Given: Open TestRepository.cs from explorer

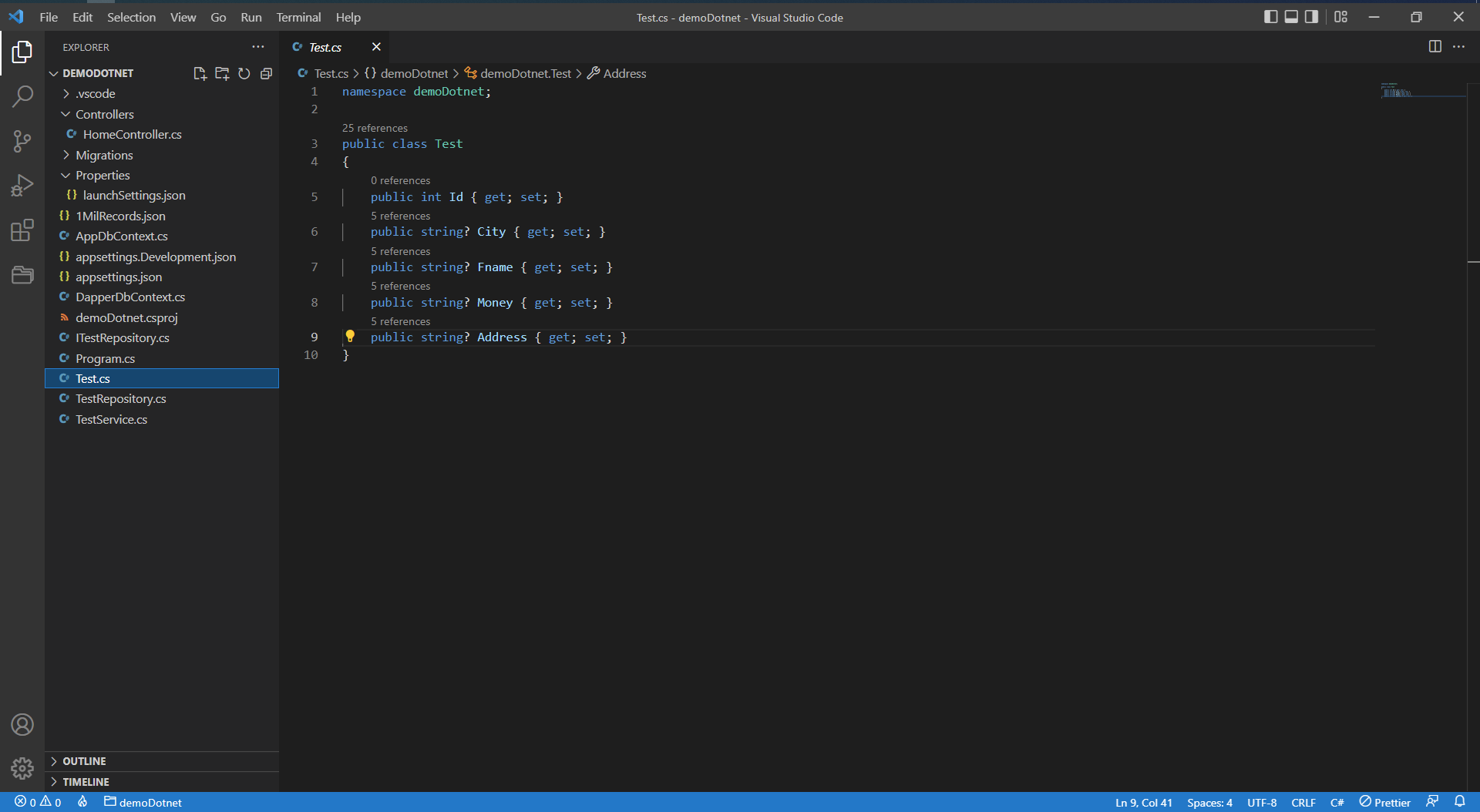Looking at the screenshot, I should point(162,399).
